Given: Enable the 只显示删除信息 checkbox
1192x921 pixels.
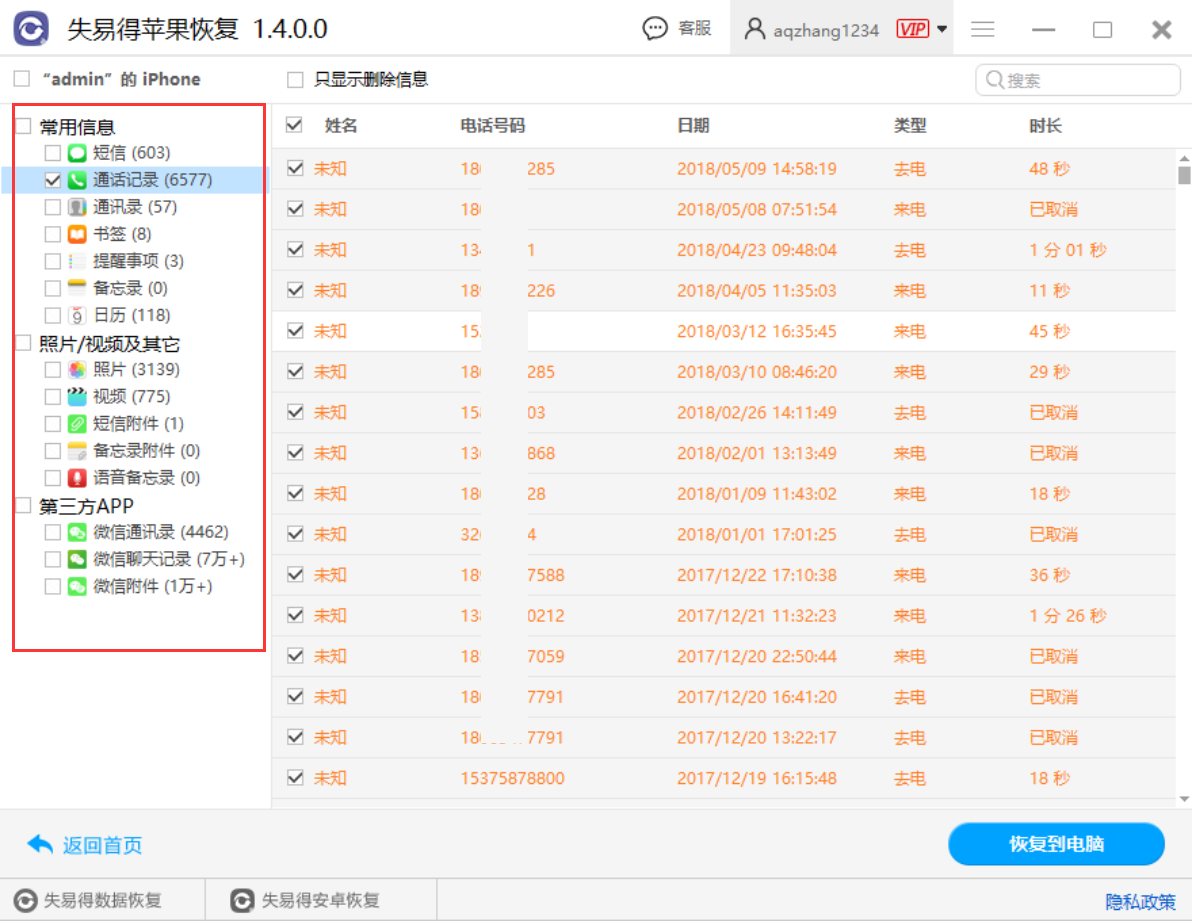Looking at the screenshot, I should pyautogui.click(x=294, y=79).
